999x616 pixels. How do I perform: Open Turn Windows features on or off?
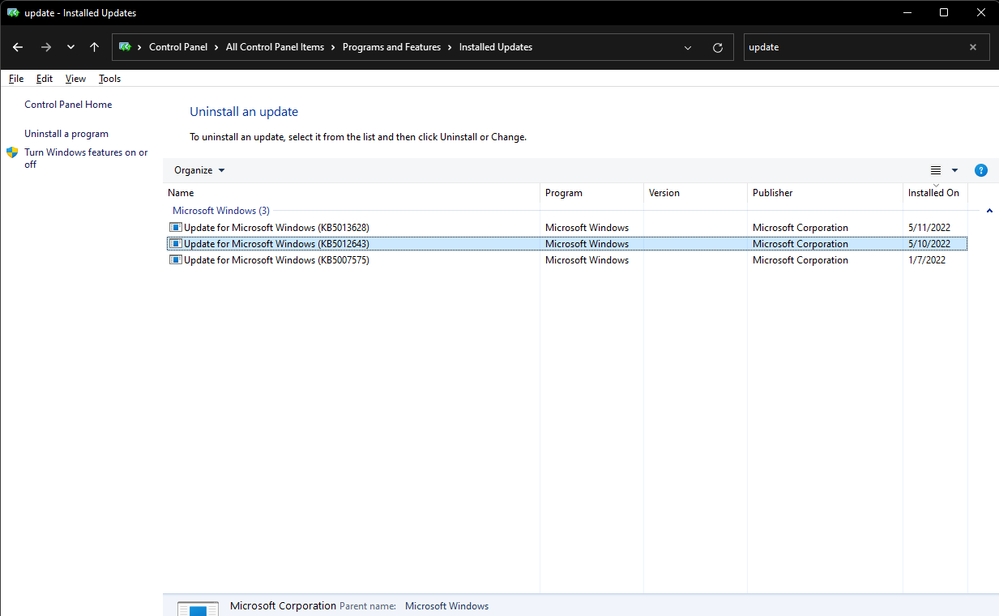pos(86,158)
